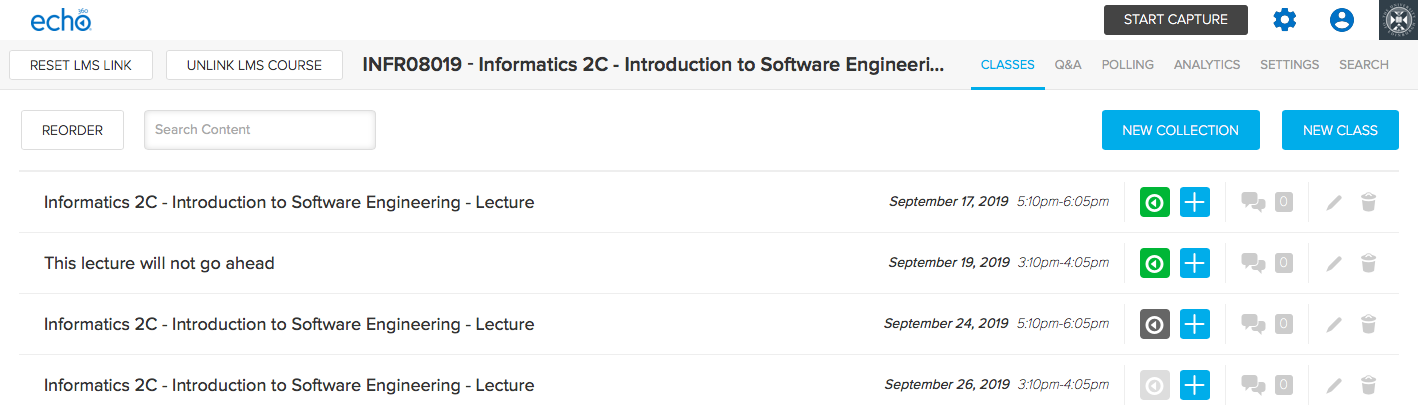Viewport: 1418px width, 414px height.
Task: Click the Search Content input field
Action: [x=260, y=130]
